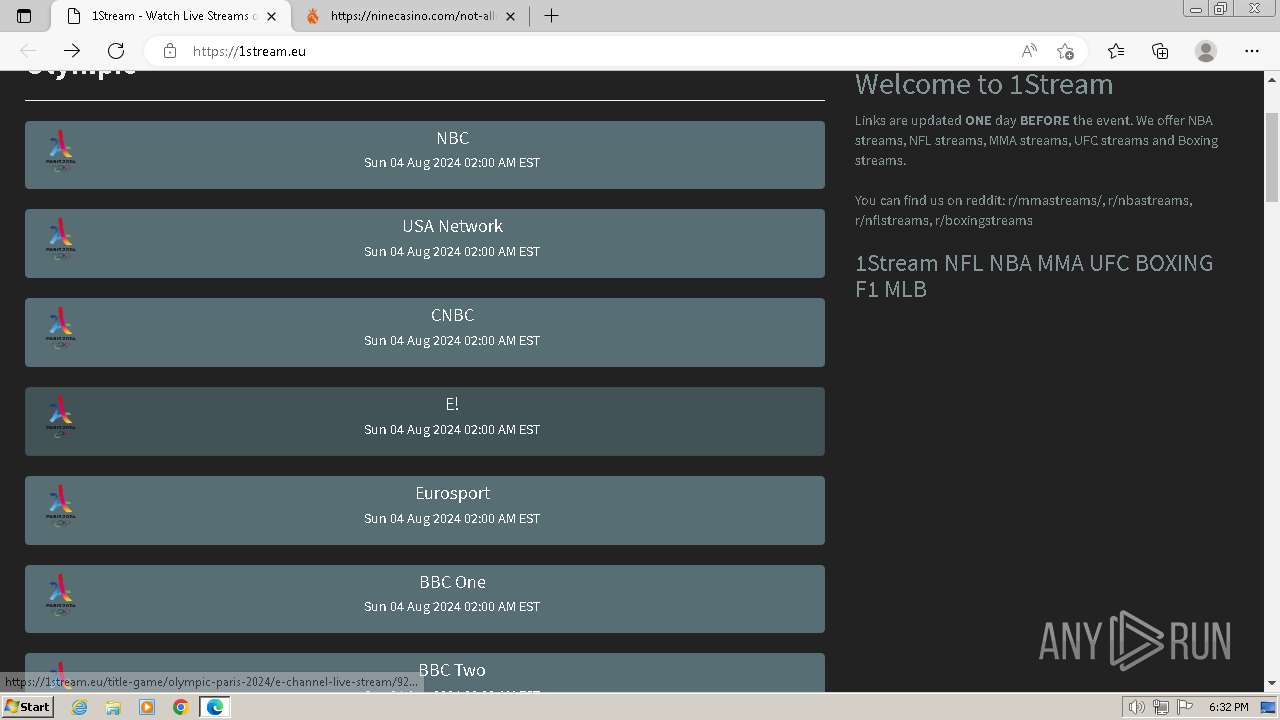Click the Eurosport stream date text
This screenshot has height=720, width=1280.
(452, 518)
